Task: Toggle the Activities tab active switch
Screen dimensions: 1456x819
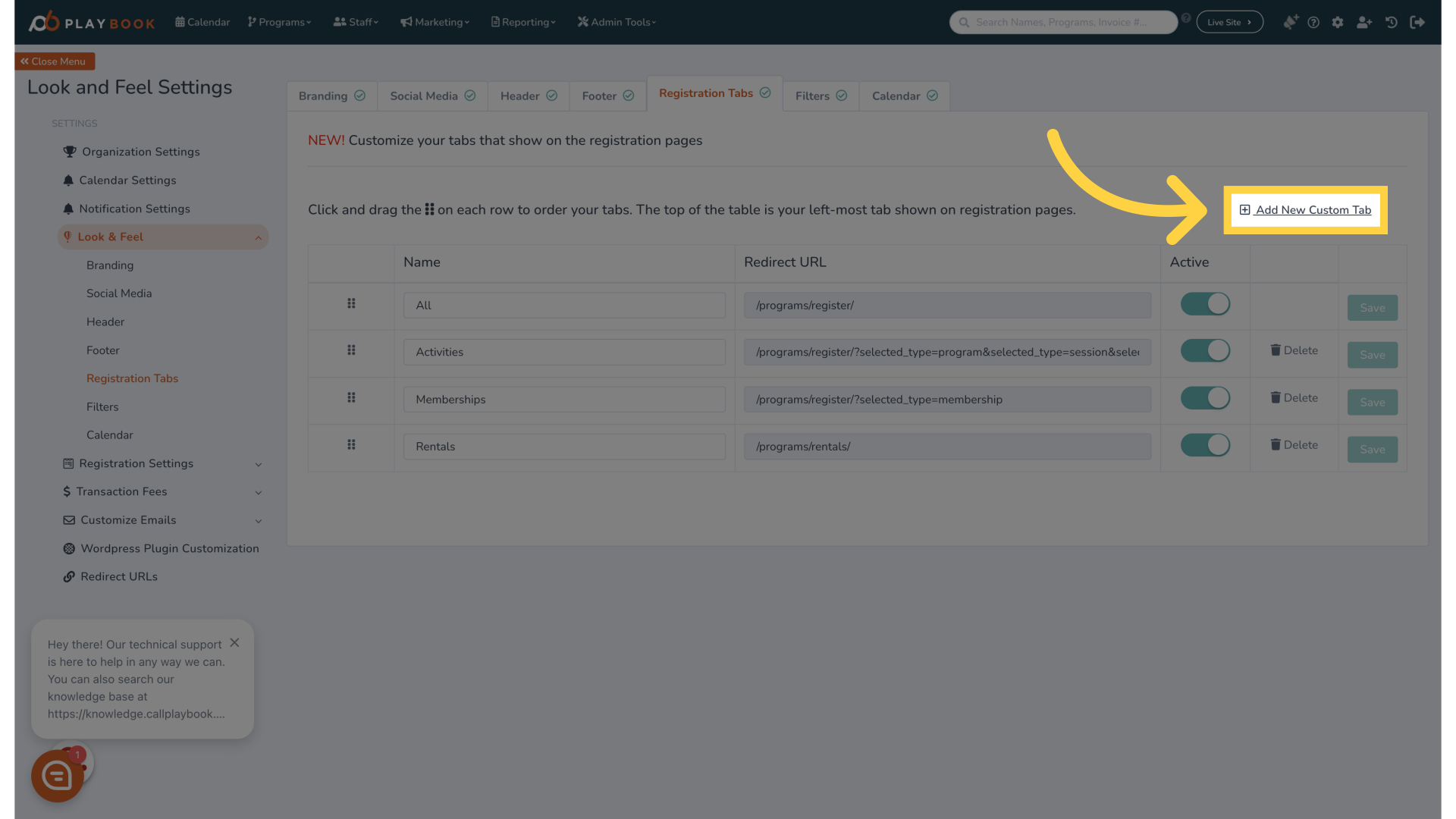Action: [x=1205, y=350]
